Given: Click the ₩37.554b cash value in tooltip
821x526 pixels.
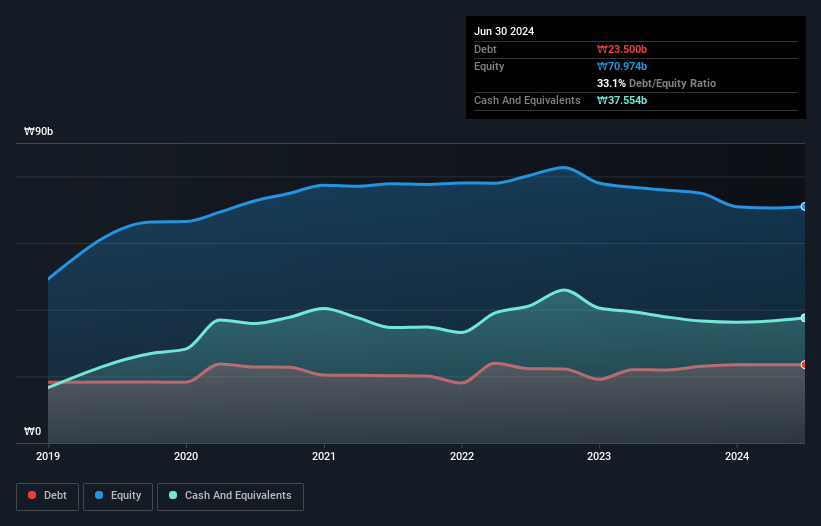Looking at the screenshot, I should coord(622,100).
